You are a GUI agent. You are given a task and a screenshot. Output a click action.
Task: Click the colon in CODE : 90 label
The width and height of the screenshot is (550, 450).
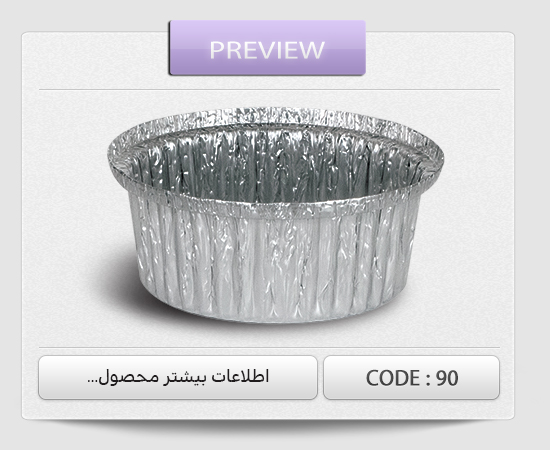point(428,380)
